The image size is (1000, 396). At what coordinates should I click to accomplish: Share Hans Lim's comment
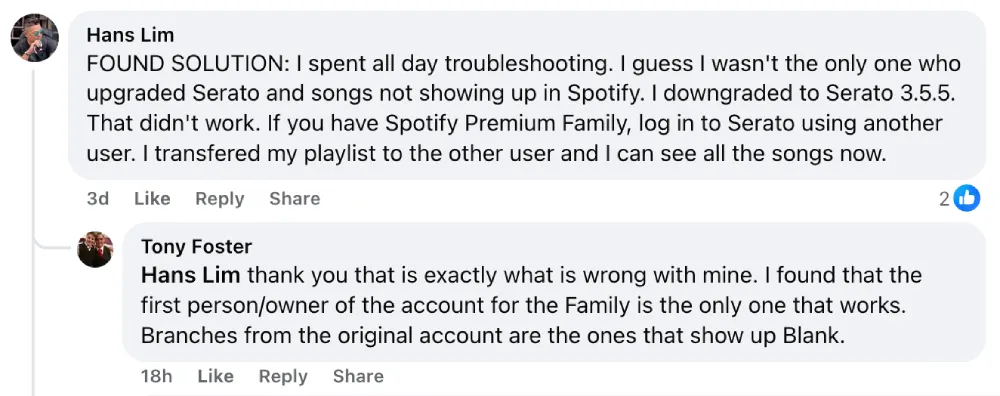[295, 199]
